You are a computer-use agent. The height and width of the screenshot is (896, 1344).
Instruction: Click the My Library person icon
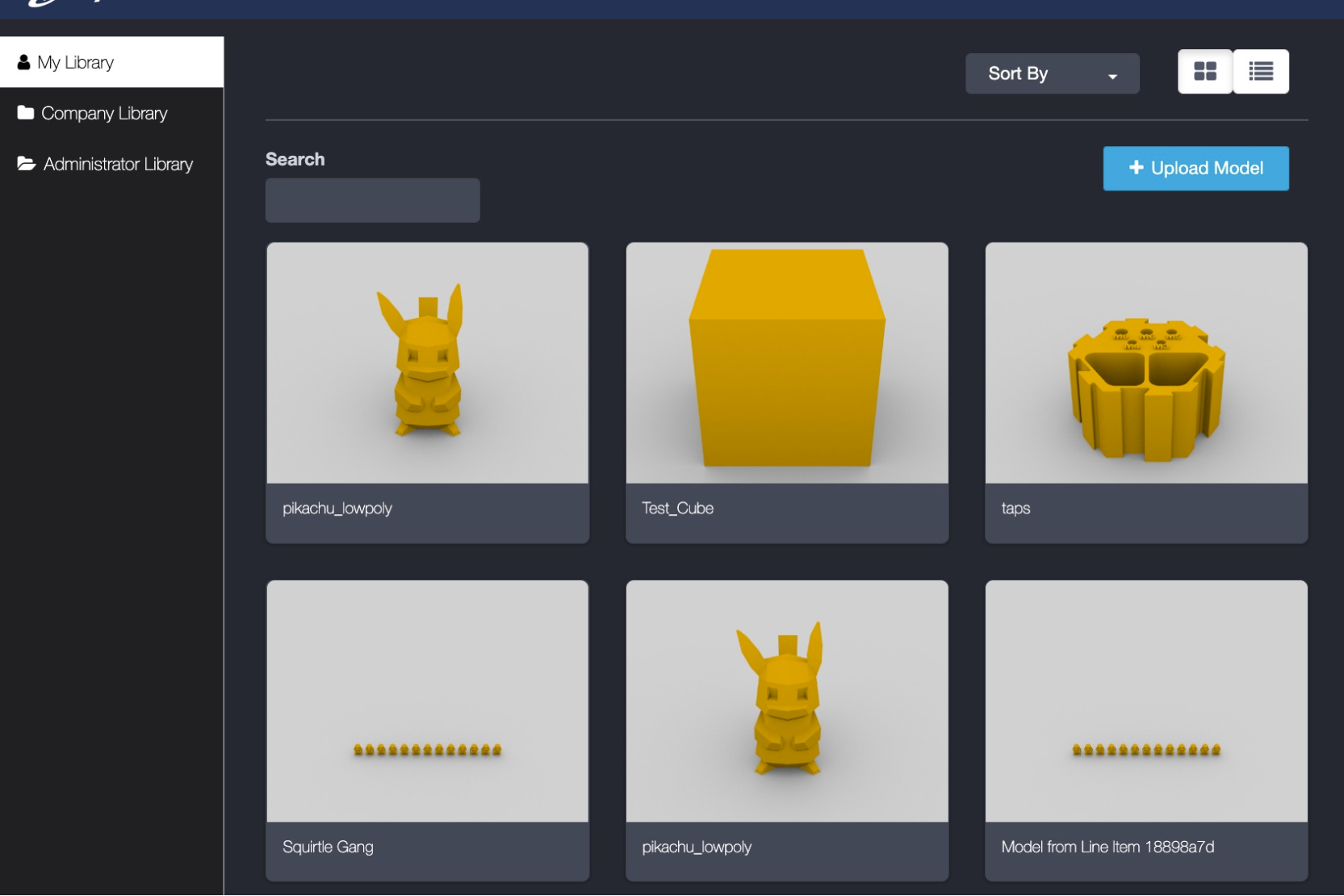23,62
